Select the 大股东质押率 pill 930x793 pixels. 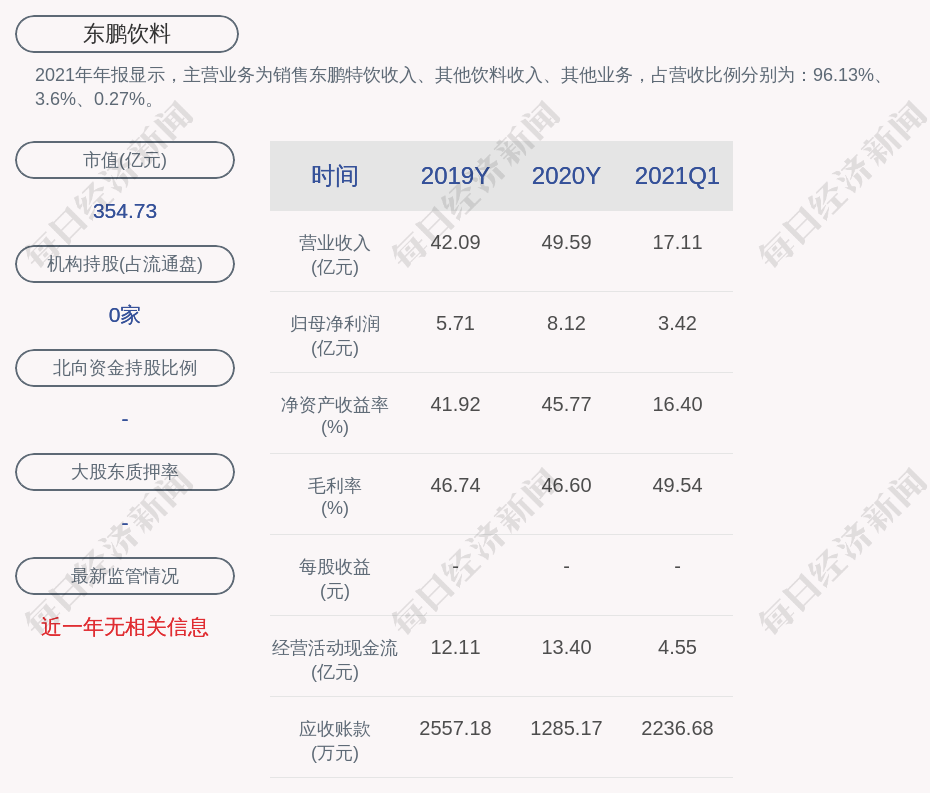click(x=125, y=472)
